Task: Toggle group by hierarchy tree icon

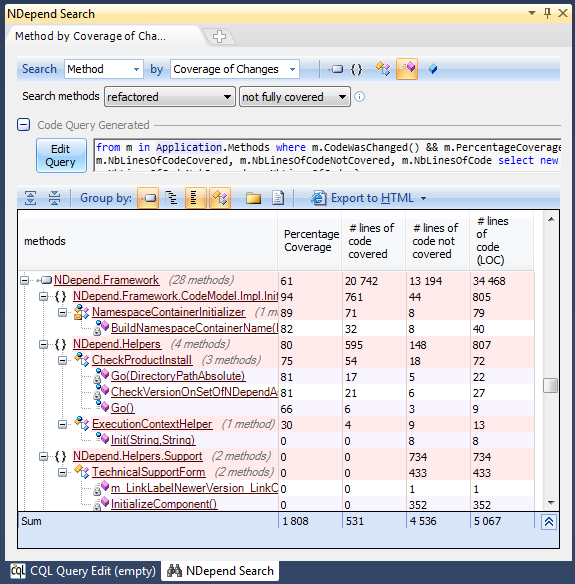Action: pyautogui.click(x=171, y=198)
